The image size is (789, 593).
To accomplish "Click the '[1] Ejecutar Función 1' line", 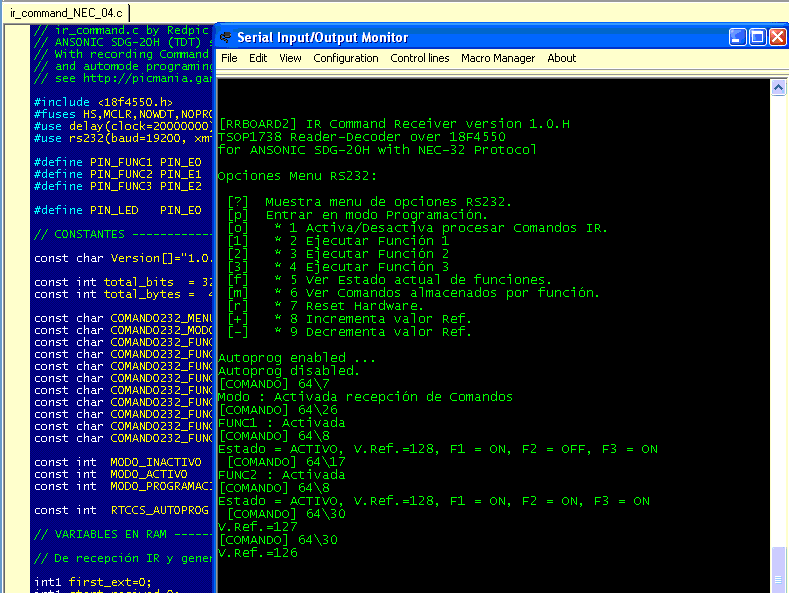I will 338,241.
